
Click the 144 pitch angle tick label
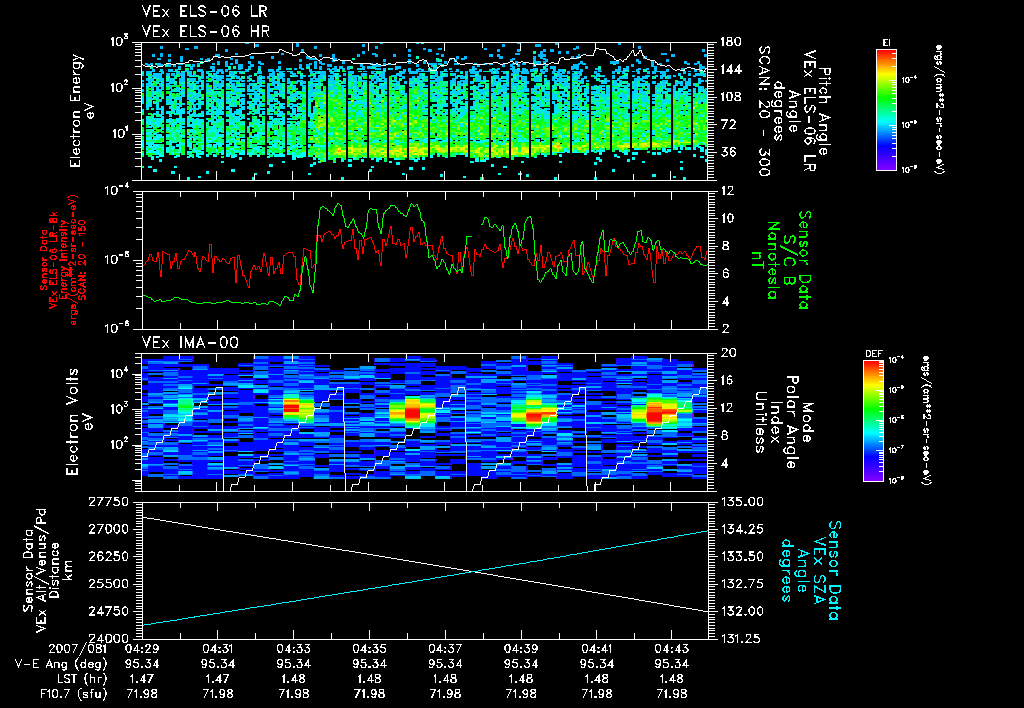[x=730, y=70]
